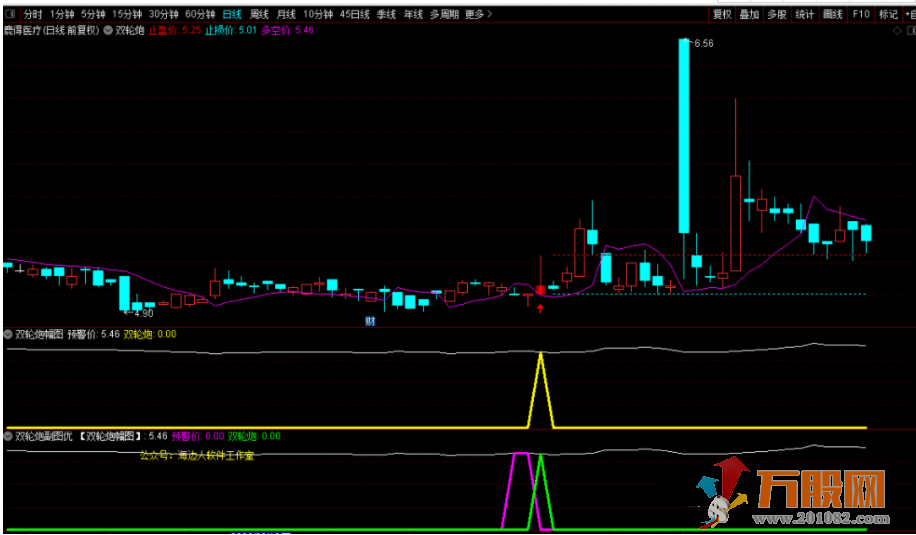Select the 5分钟 period tab
The height and width of the screenshot is (535, 916).
pos(93,14)
